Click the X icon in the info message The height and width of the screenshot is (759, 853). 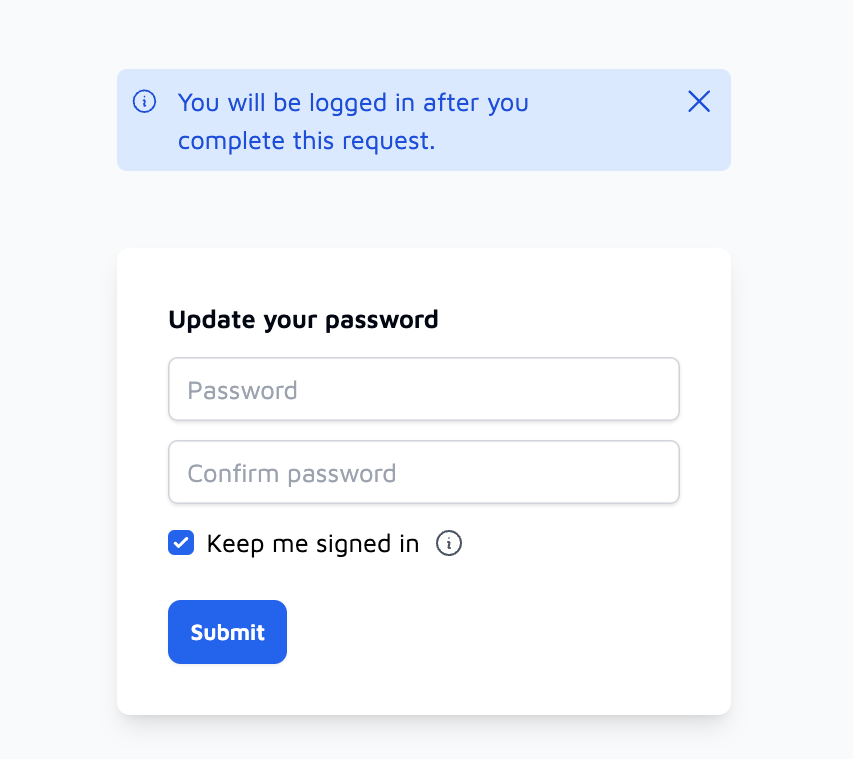[699, 101]
